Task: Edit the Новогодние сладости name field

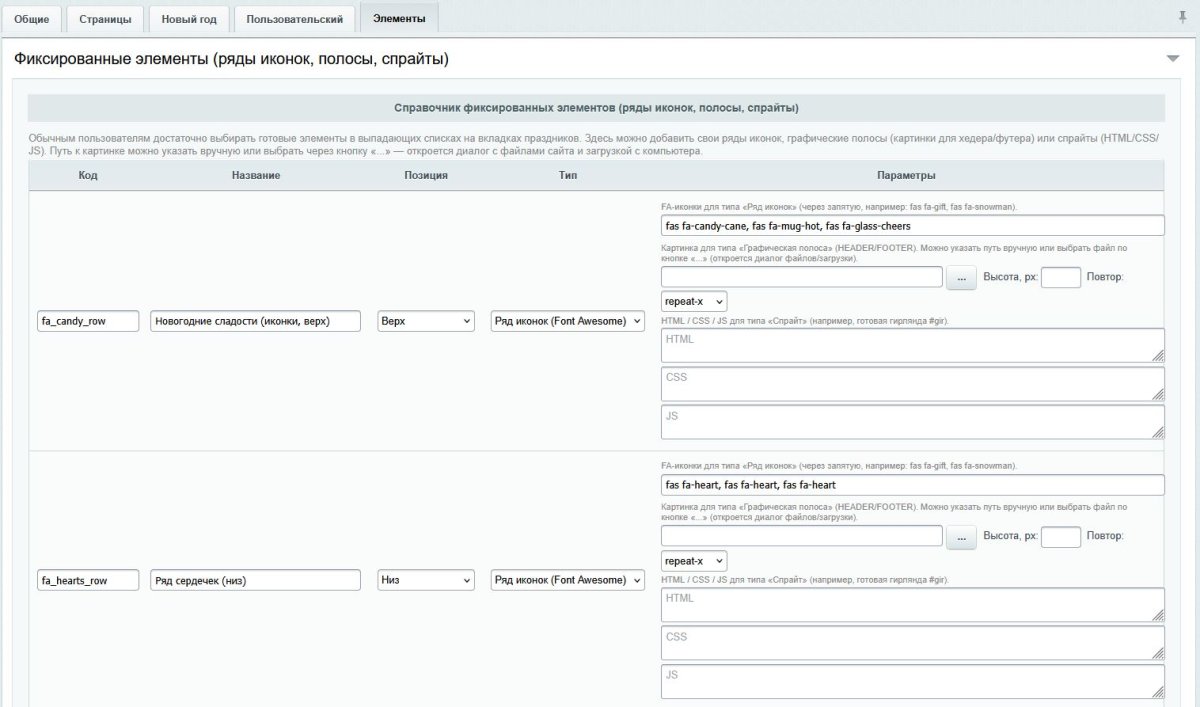Action: 255,321
